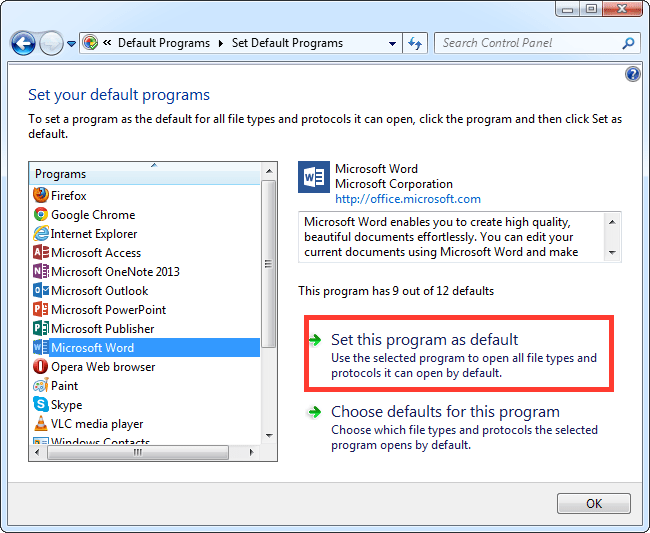This screenshot has width=650, height=533.
Task: Click the Programs column header
Action: (x=145, y=174)
